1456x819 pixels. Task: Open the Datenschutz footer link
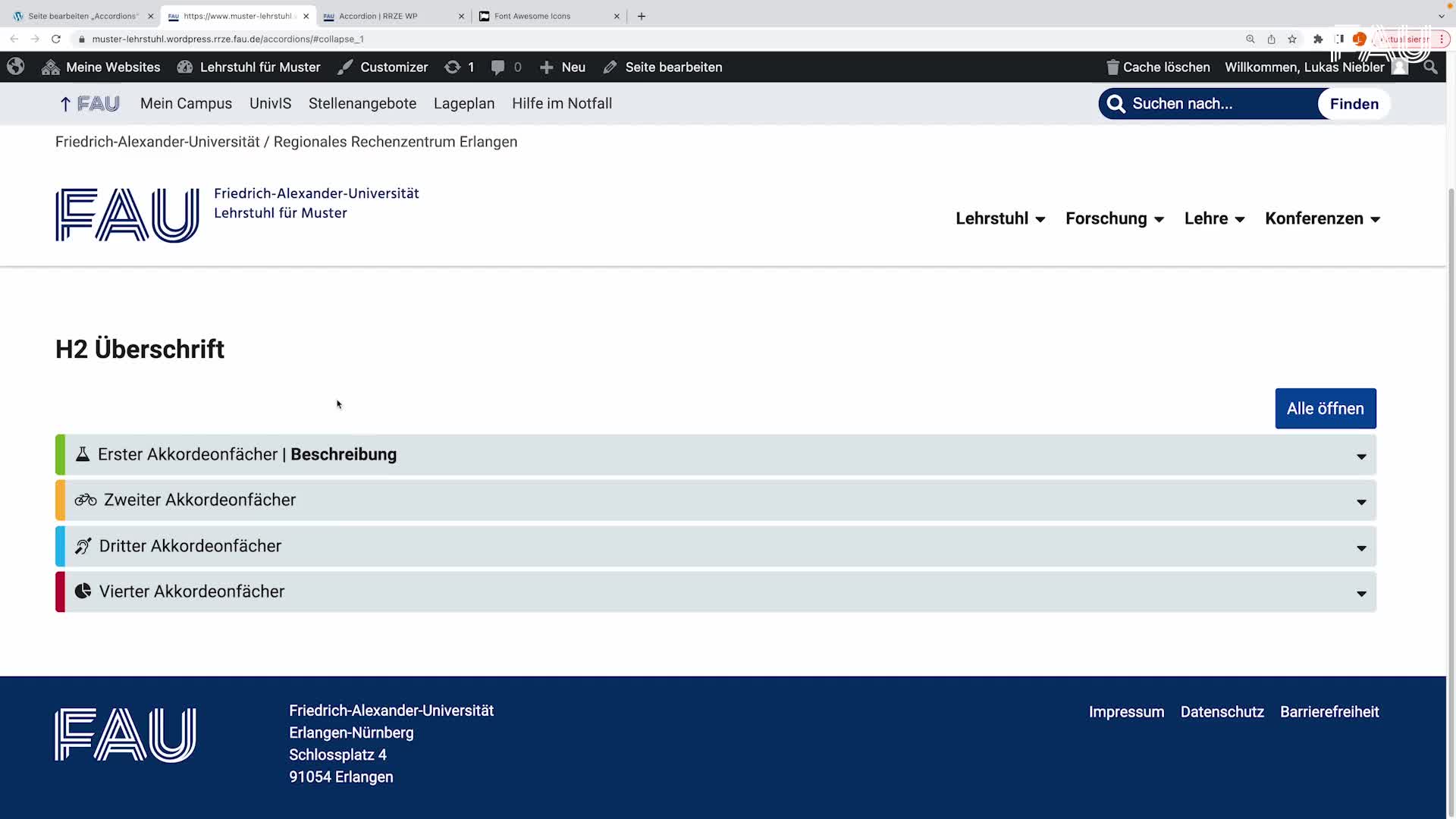[x=1222, y=712]
